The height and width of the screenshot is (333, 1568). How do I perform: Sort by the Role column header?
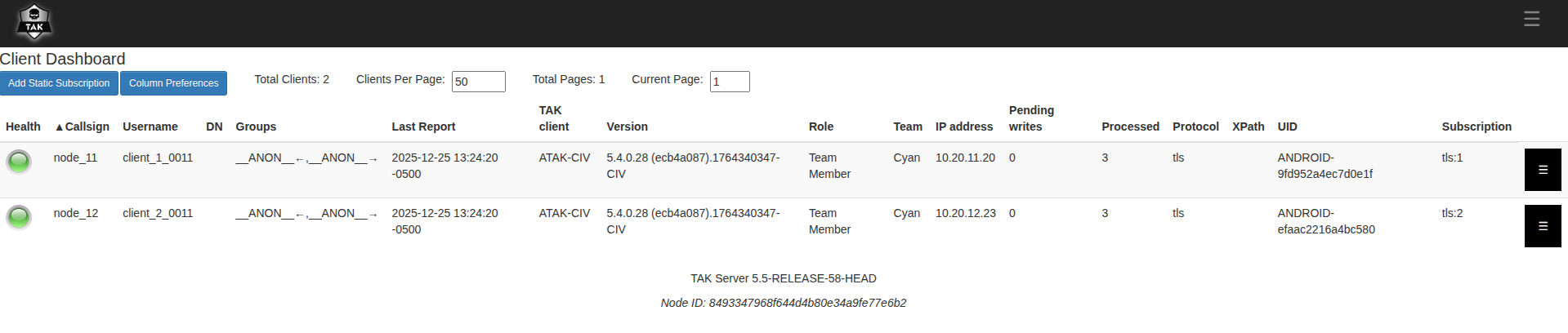click(821, 127)
